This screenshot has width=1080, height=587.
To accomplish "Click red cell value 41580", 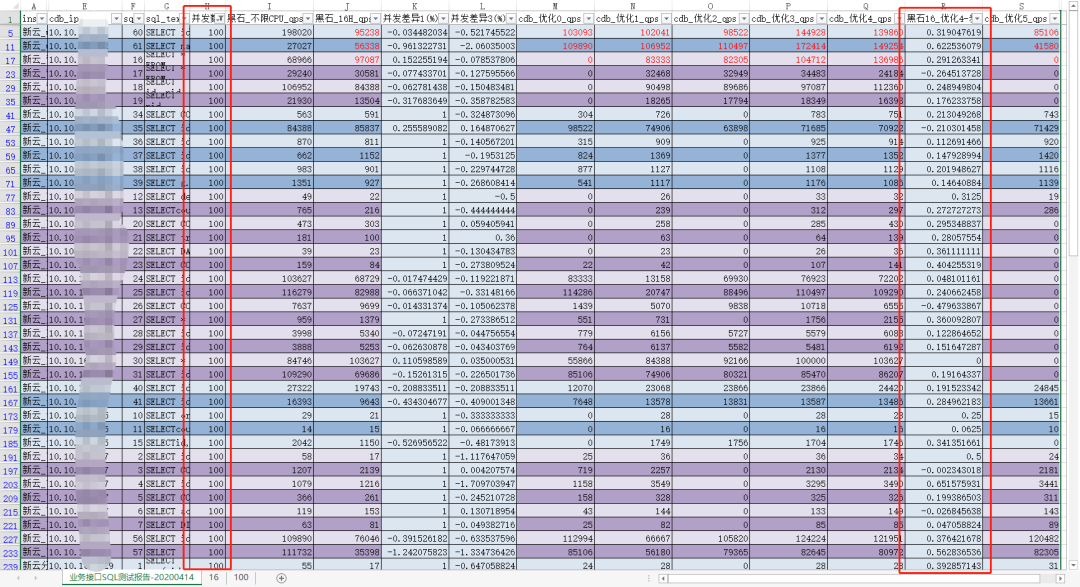I will (x=1021, y=46).
